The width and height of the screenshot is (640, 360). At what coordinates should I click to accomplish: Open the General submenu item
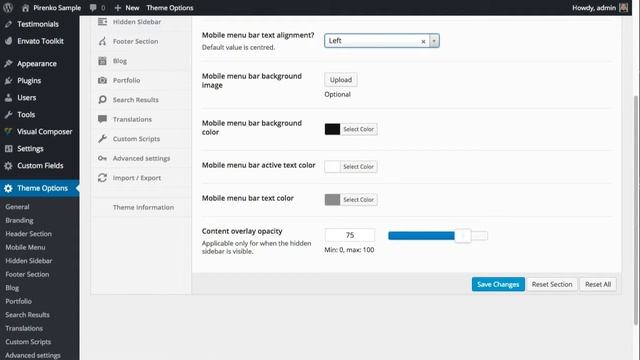click(x=17, y=207)
